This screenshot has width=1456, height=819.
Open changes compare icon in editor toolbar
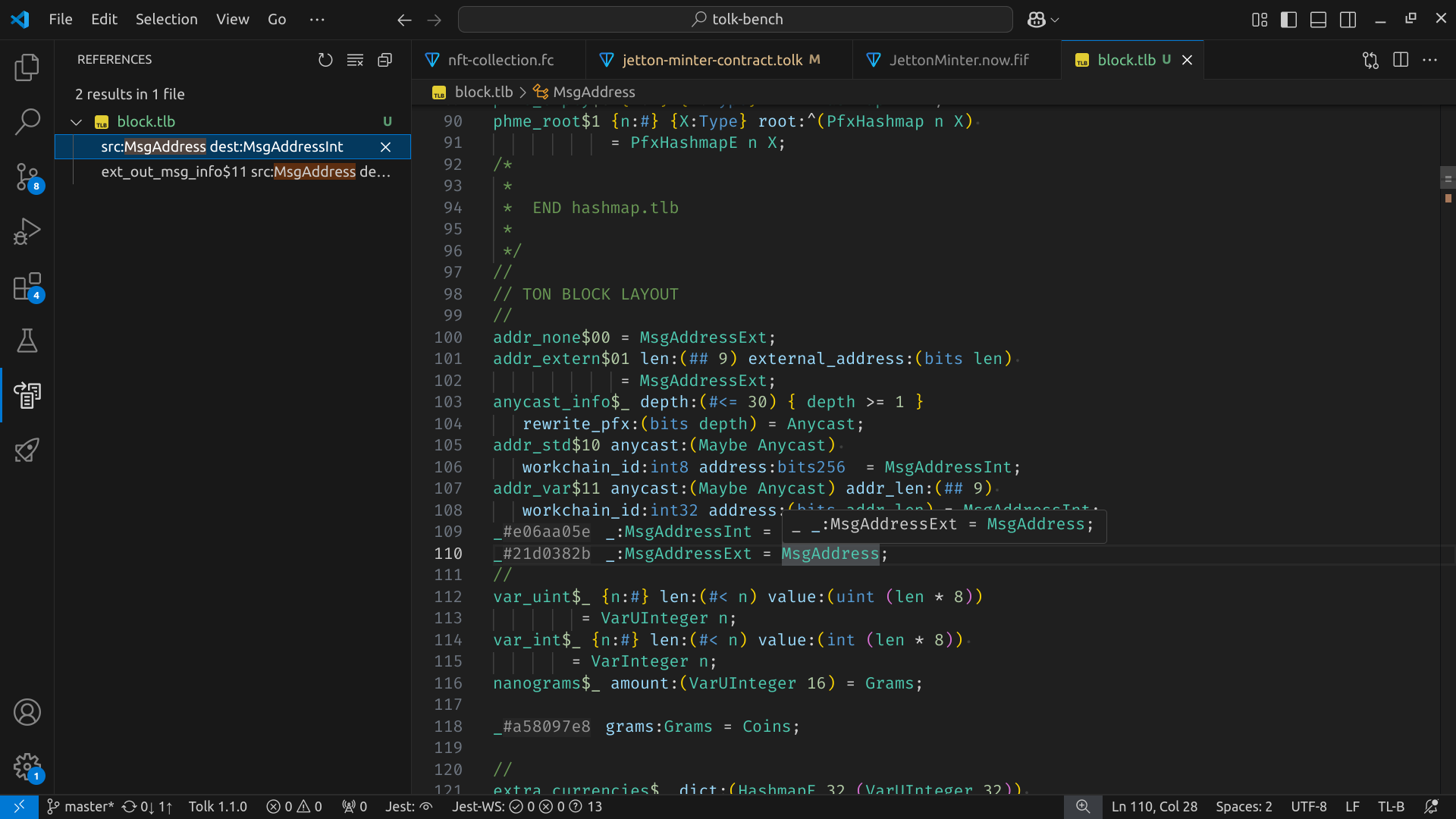[x=1370, y=60]
